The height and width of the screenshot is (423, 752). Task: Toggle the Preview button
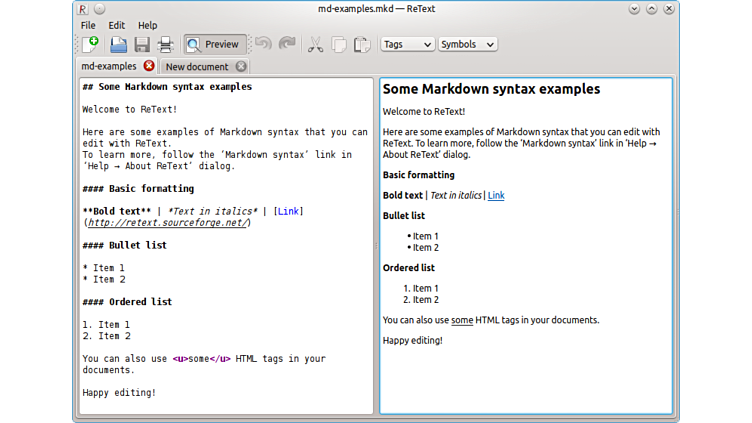(215, 44)
